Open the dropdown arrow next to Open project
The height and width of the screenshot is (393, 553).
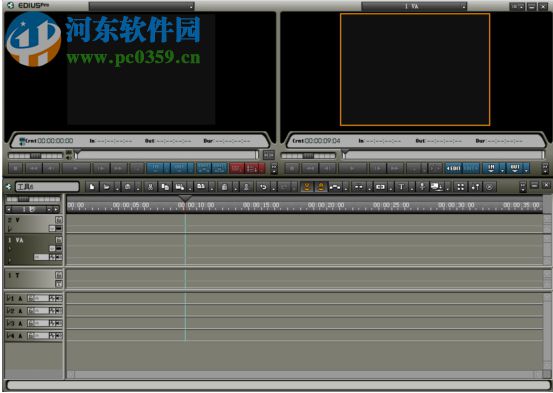(x=117, y=188)
